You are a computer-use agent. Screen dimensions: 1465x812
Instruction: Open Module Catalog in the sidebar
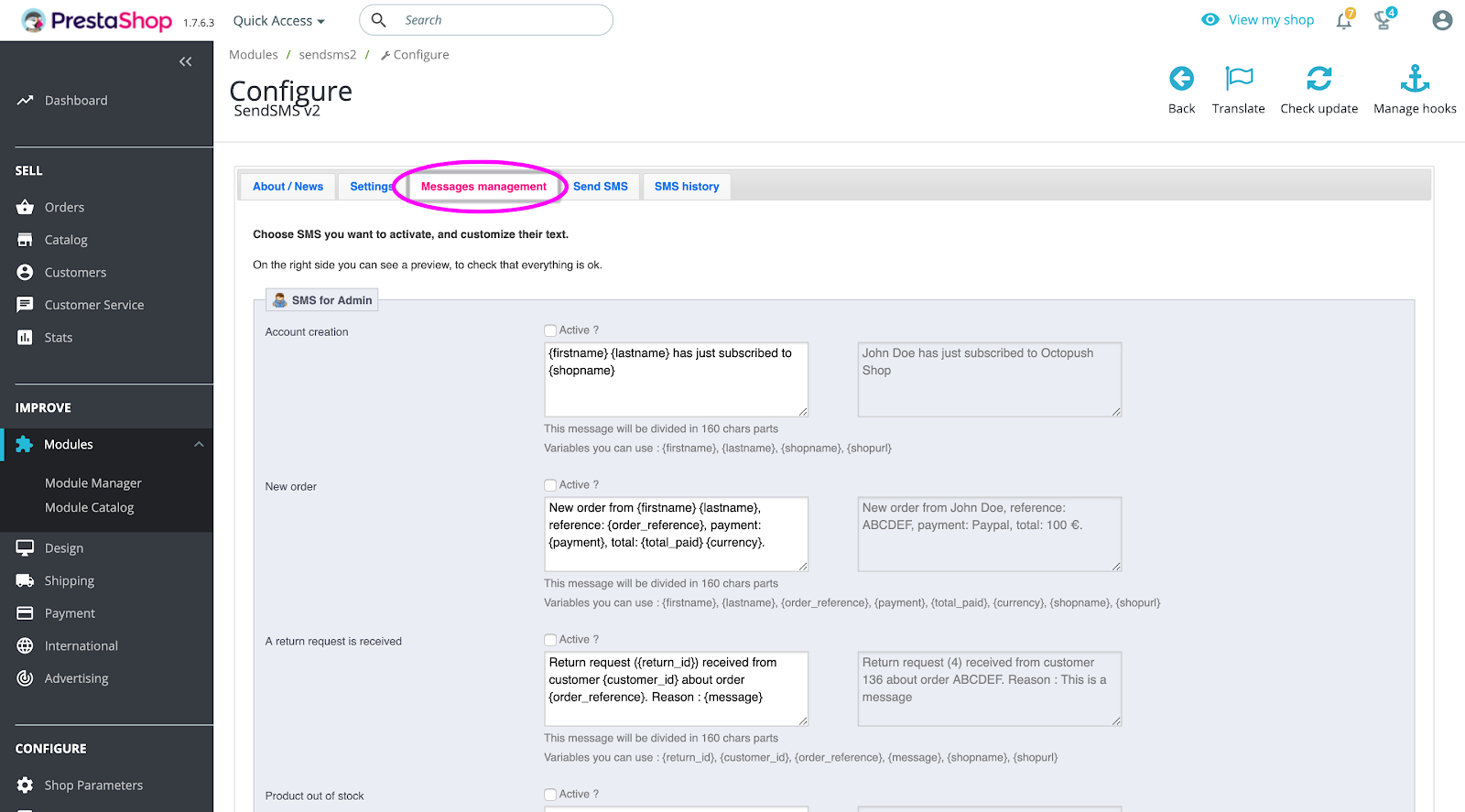pos(90,508)
